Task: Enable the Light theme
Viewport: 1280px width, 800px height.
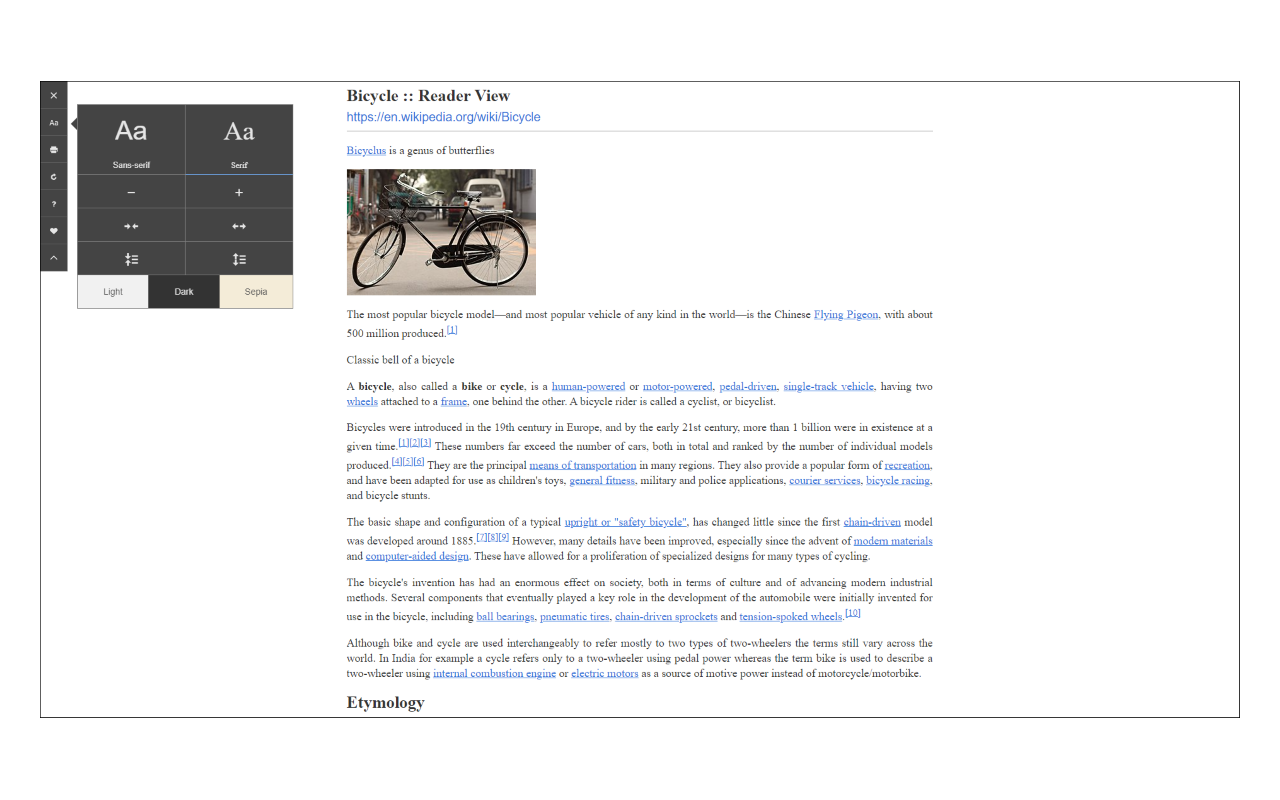Action: click(x=112, y=291)
